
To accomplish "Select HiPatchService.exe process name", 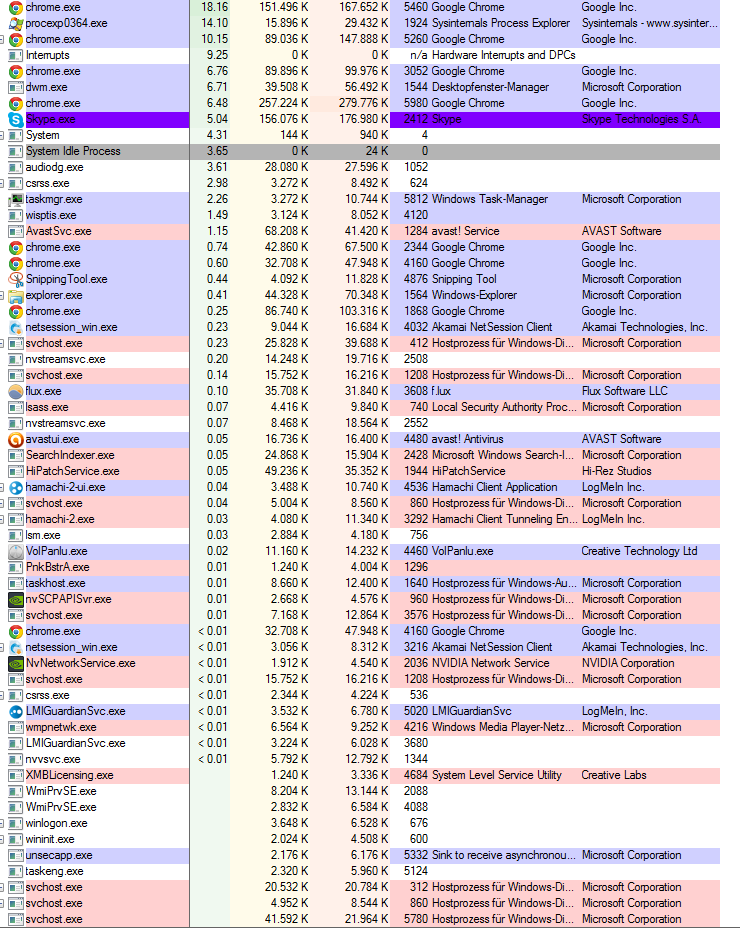I will [72, 471].
